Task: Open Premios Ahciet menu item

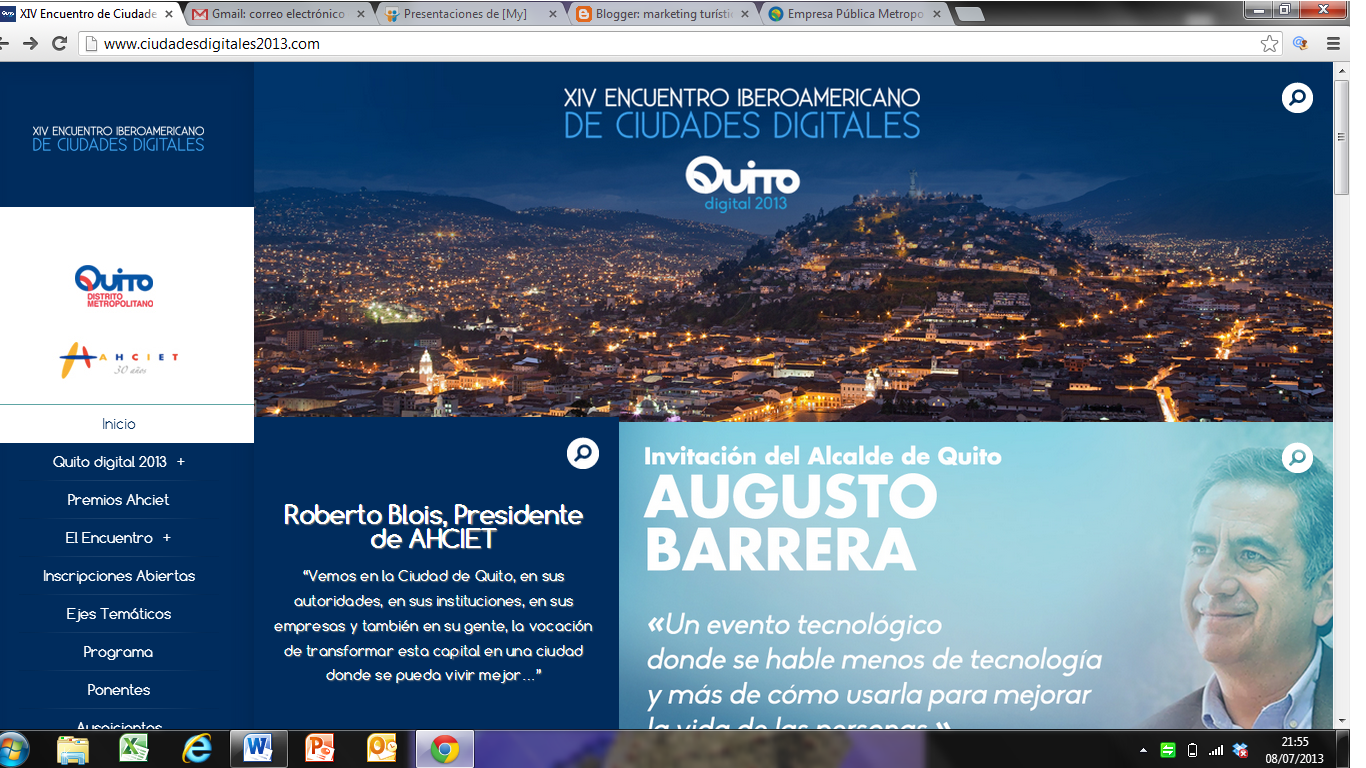Action: point(118,500)
